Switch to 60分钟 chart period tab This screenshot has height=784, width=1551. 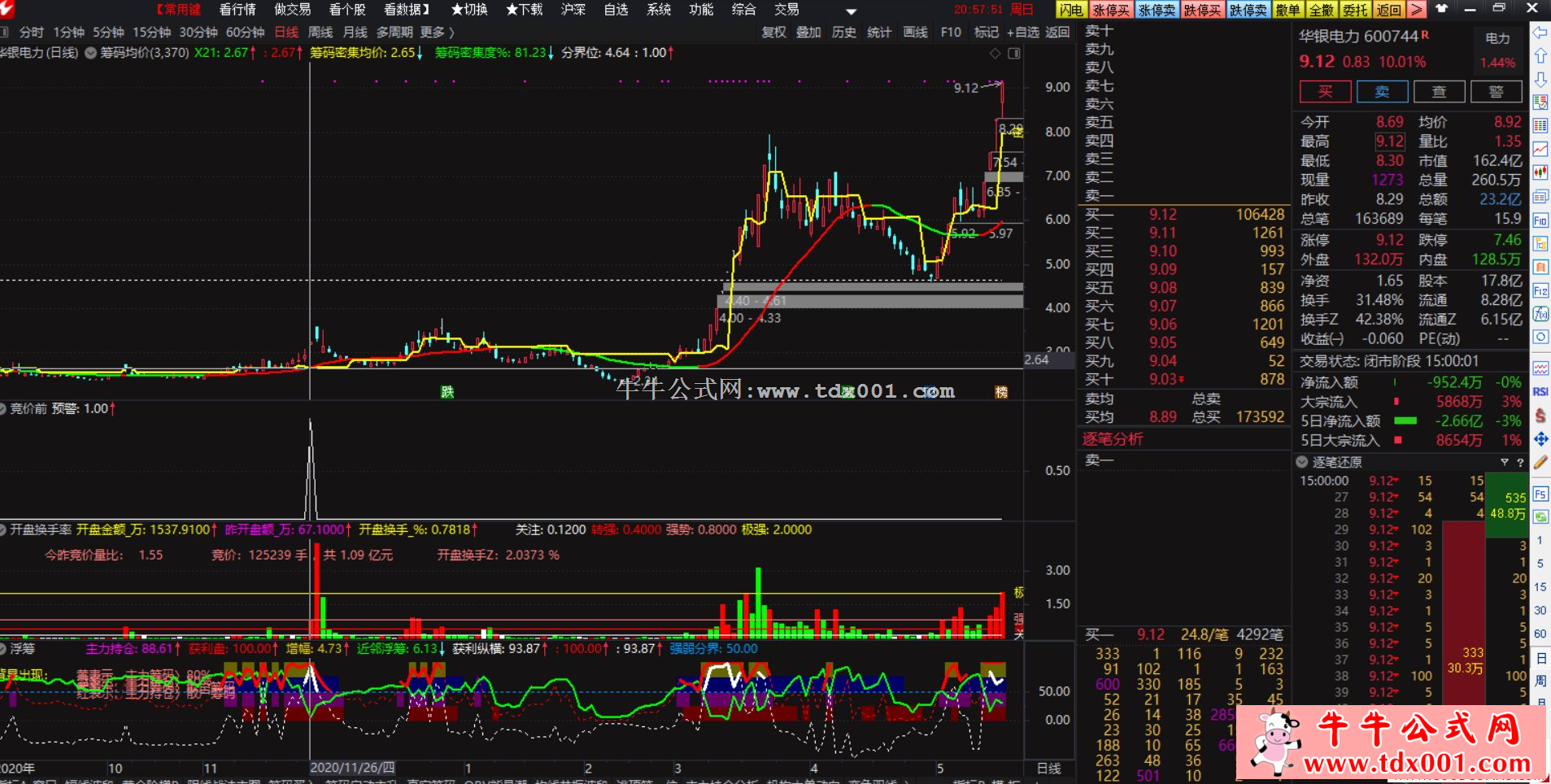click(245, 33)
